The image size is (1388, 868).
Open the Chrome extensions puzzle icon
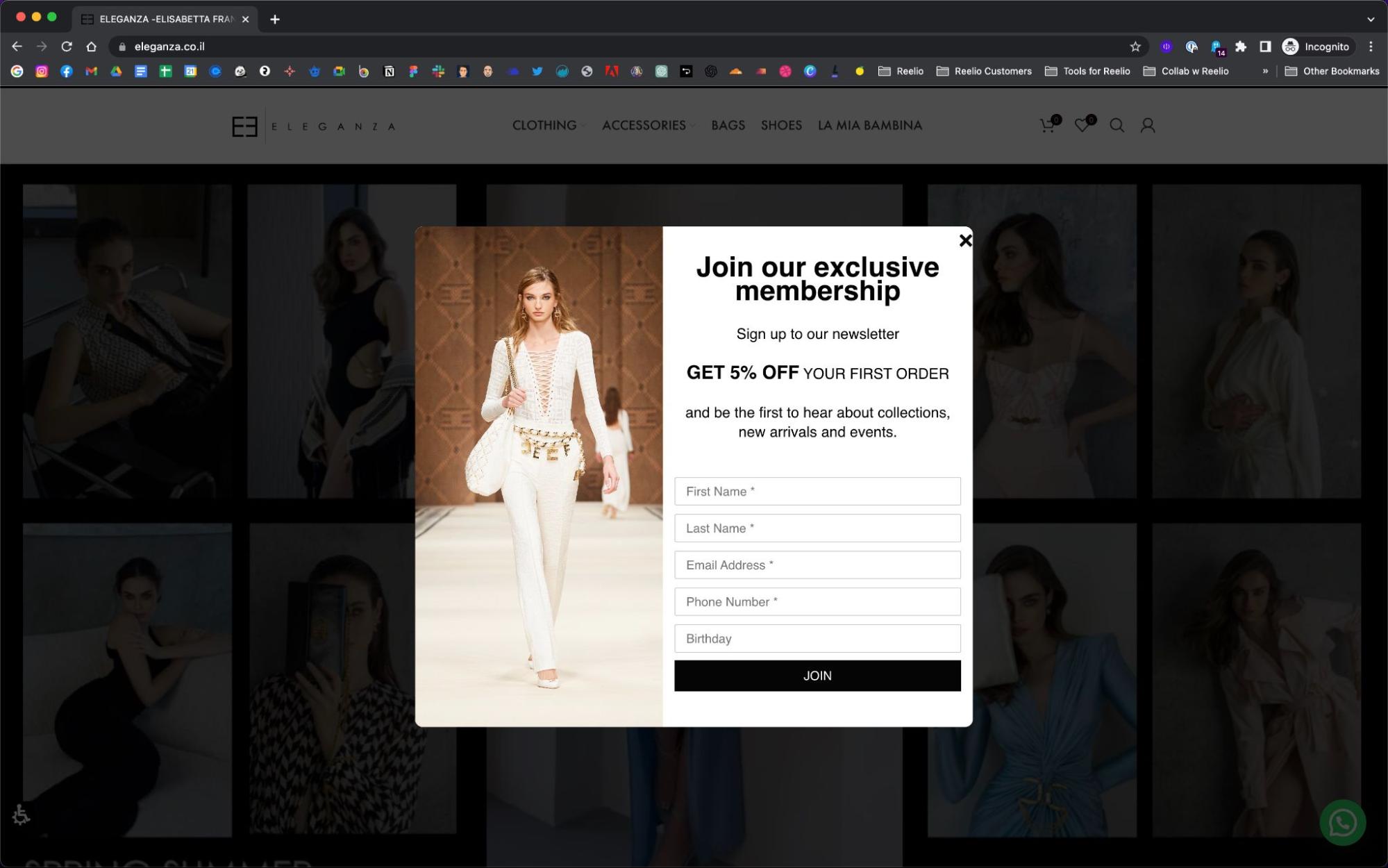pos(1241,47)
